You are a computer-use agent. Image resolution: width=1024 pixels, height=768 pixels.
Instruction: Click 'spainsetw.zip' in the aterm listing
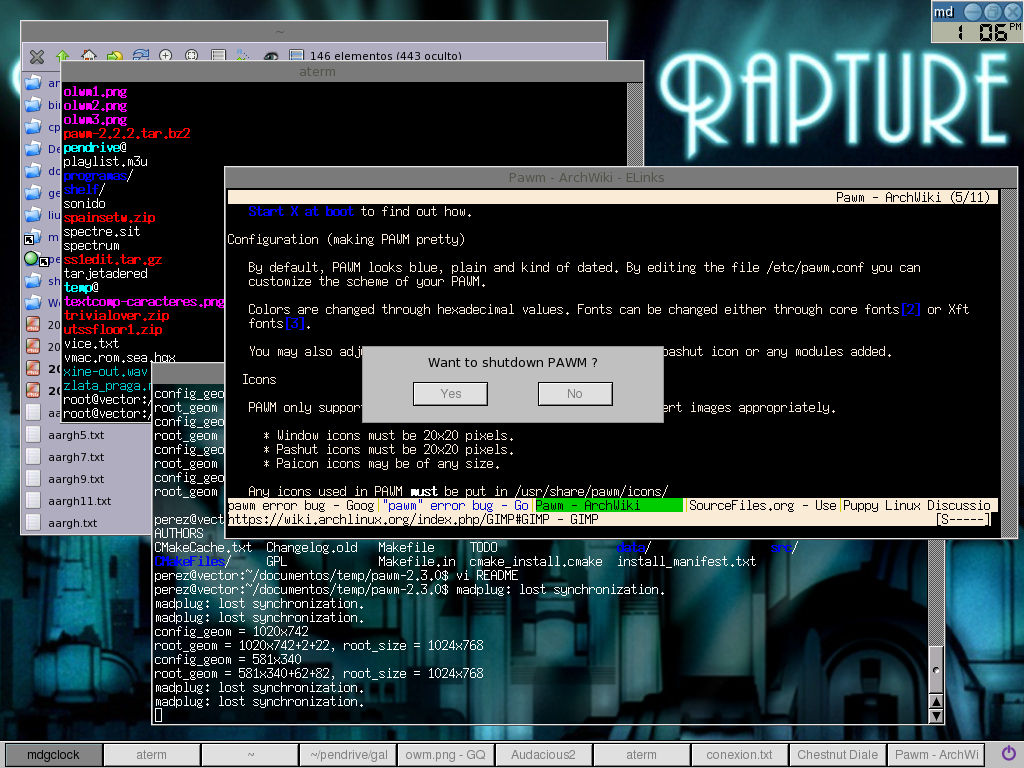click(109, 217)
